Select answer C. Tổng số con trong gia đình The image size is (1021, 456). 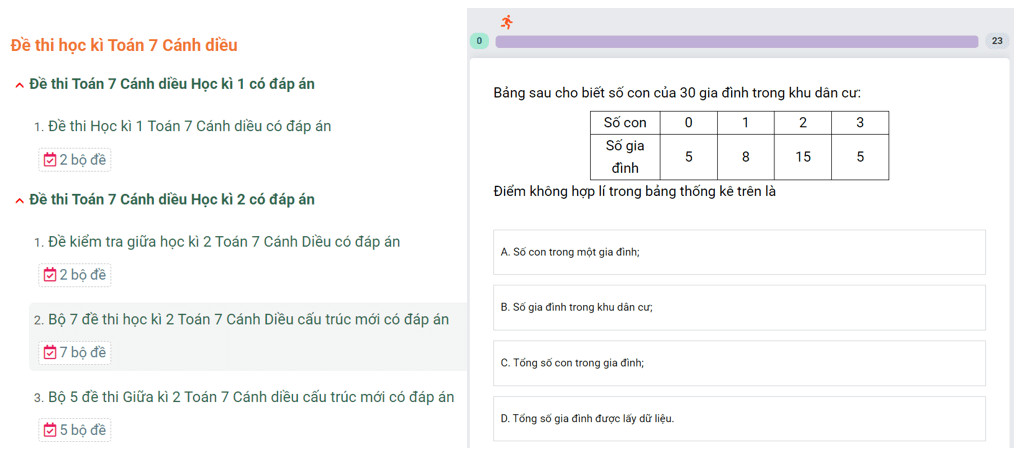[739, 363]
